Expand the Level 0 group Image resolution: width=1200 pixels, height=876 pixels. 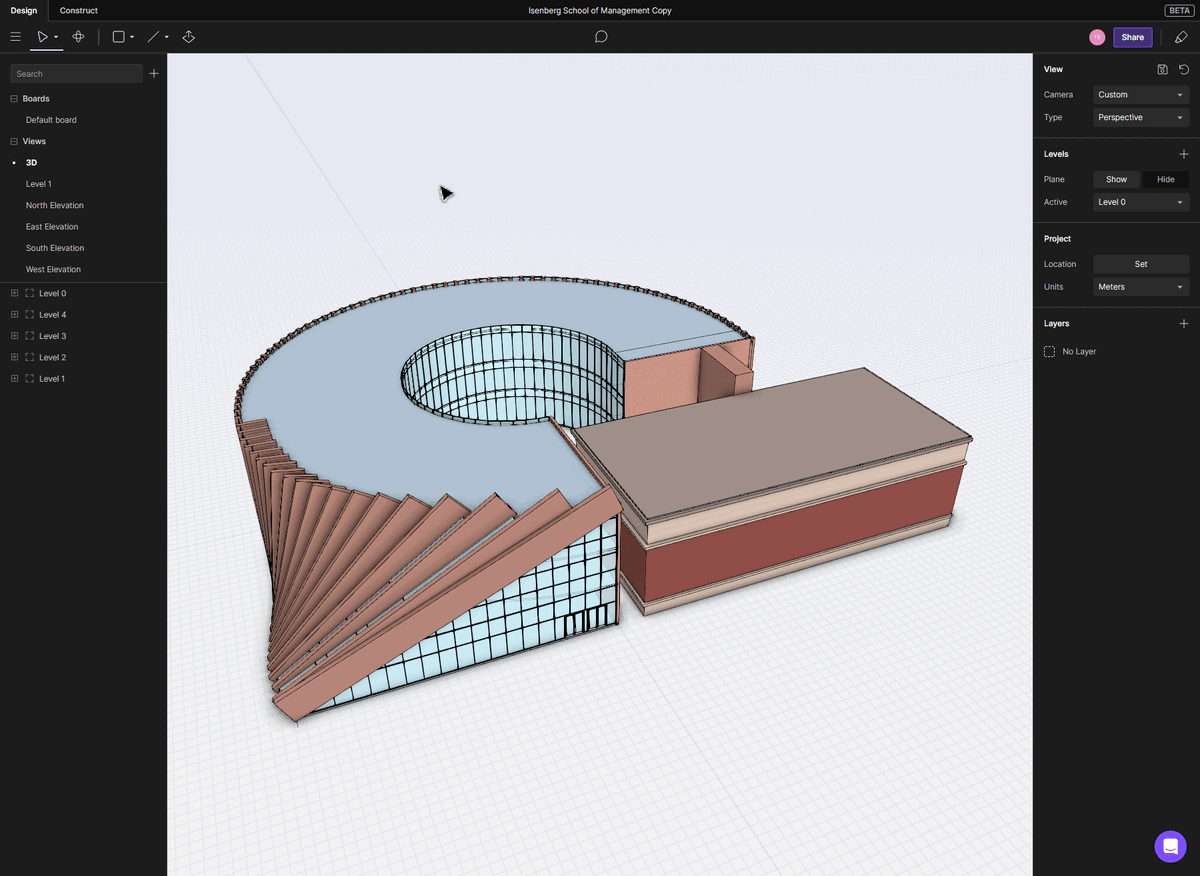[14, 293]
